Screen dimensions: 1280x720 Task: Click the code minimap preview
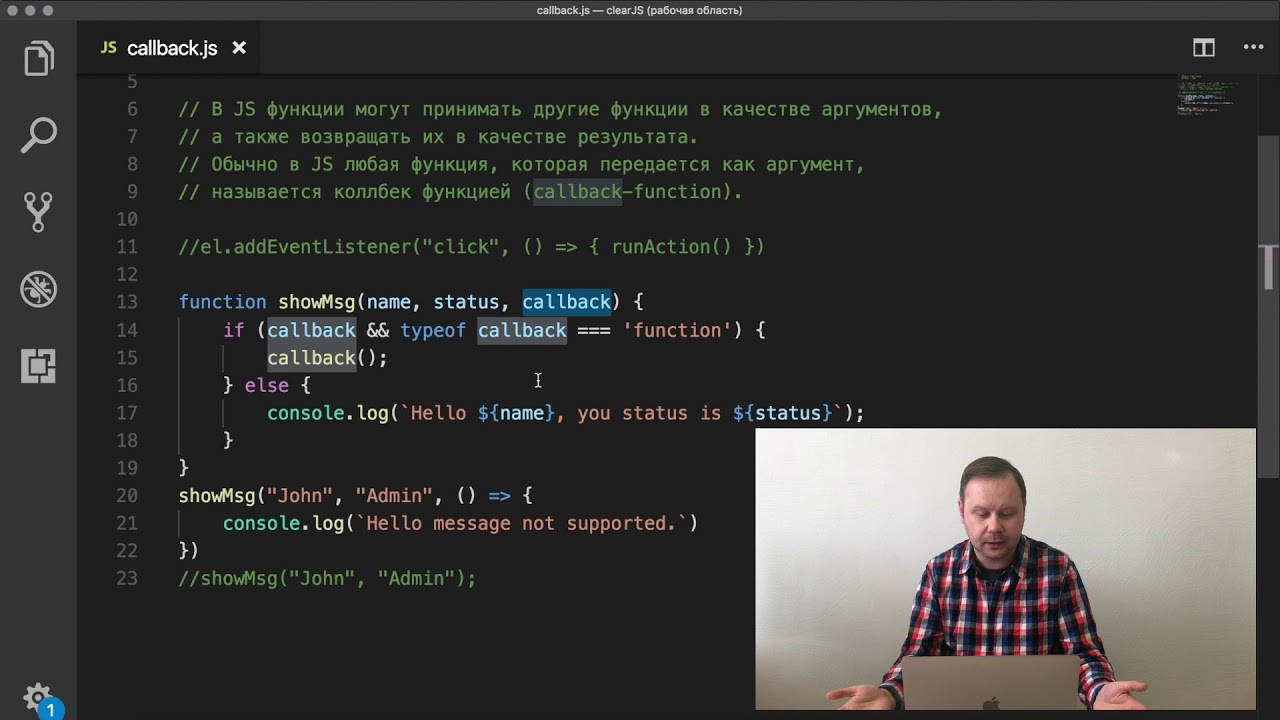tap(1208, 95)
